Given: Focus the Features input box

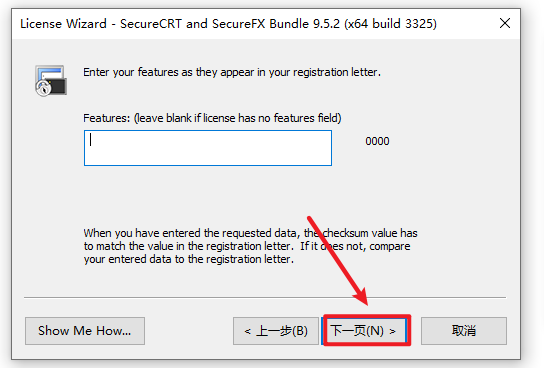Looking at the screenshot, I should click(x=208, y=148).
